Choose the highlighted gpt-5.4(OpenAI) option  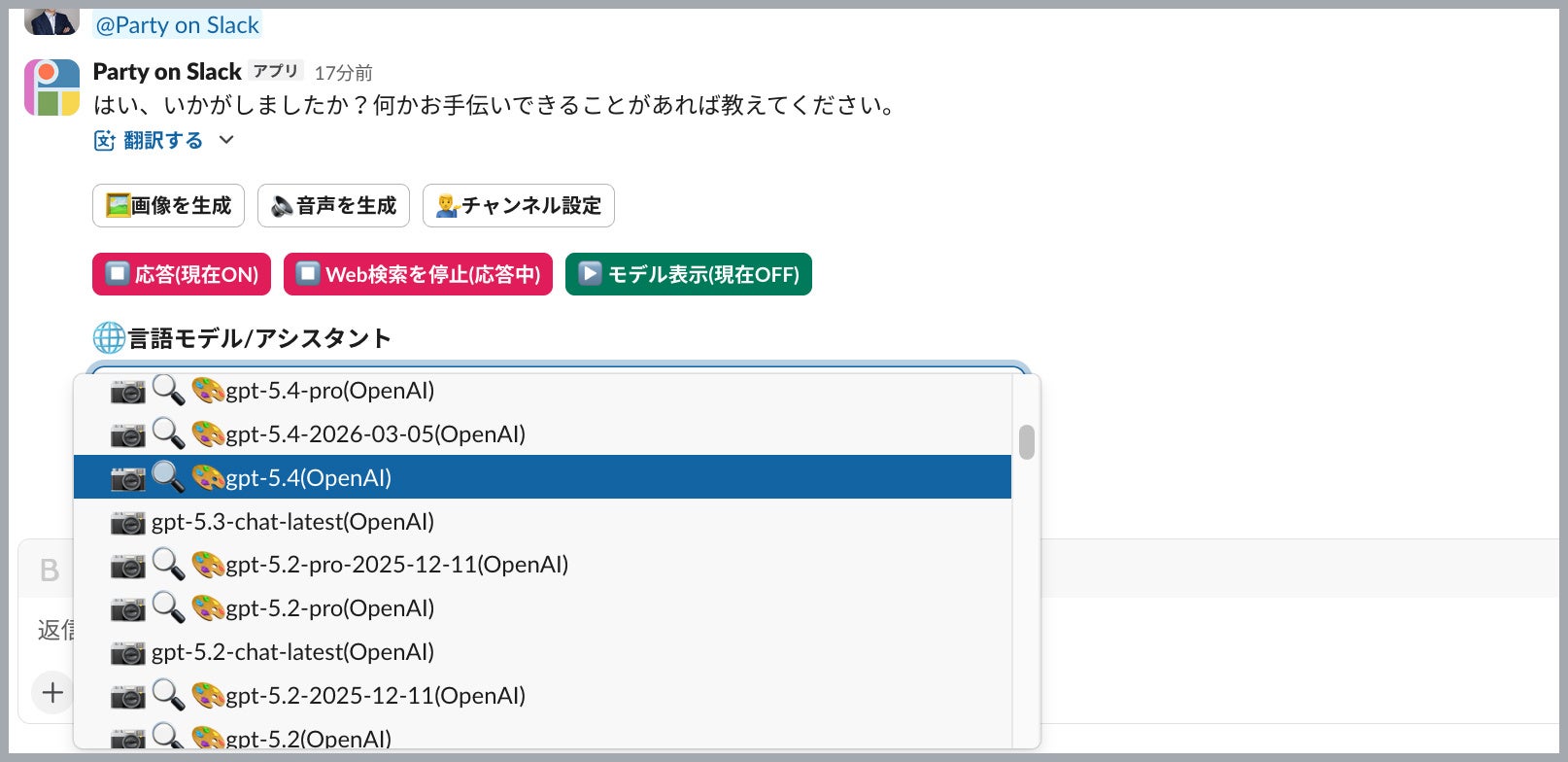pos(309,477)
